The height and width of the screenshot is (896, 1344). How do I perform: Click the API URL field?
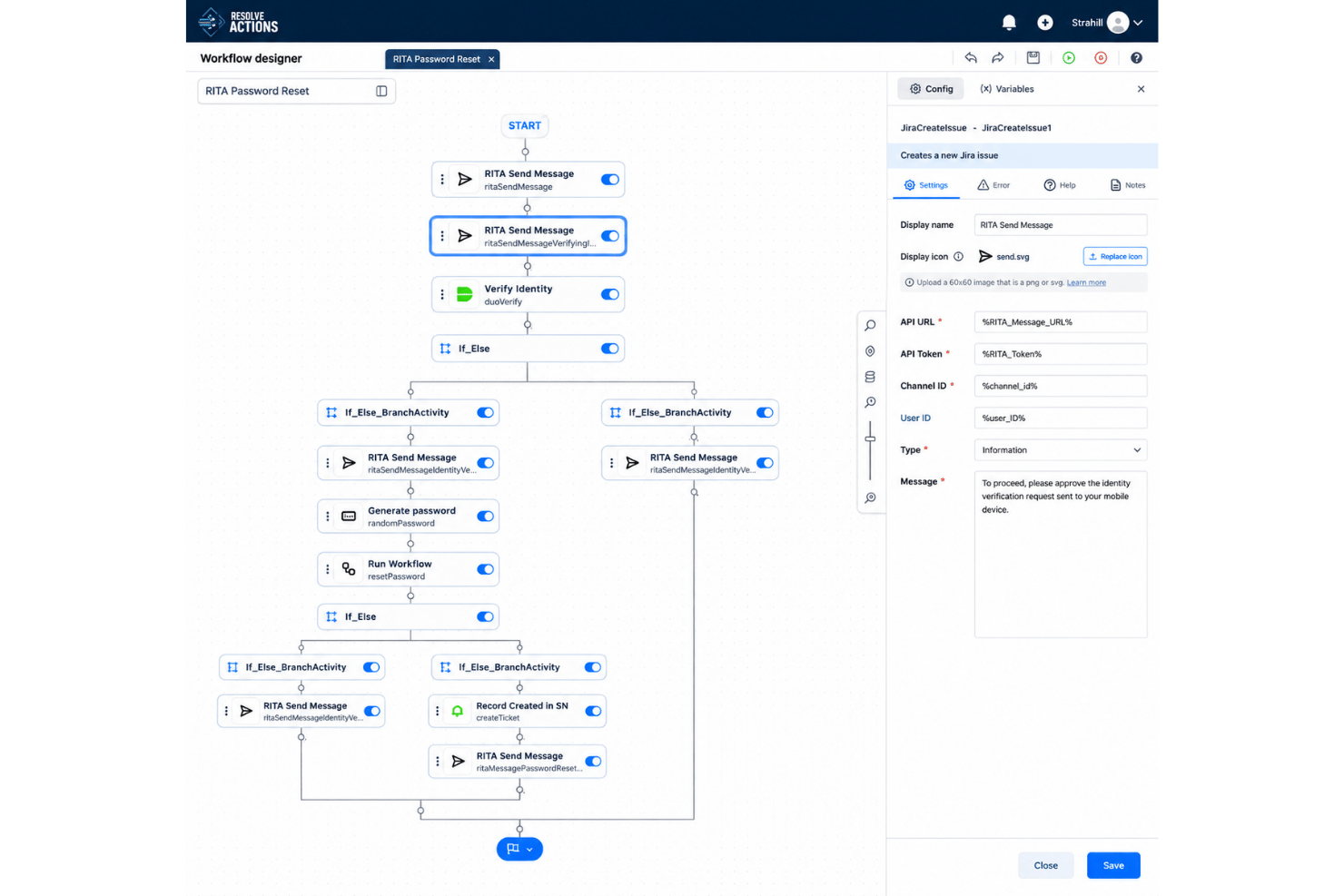point(1060,322)
